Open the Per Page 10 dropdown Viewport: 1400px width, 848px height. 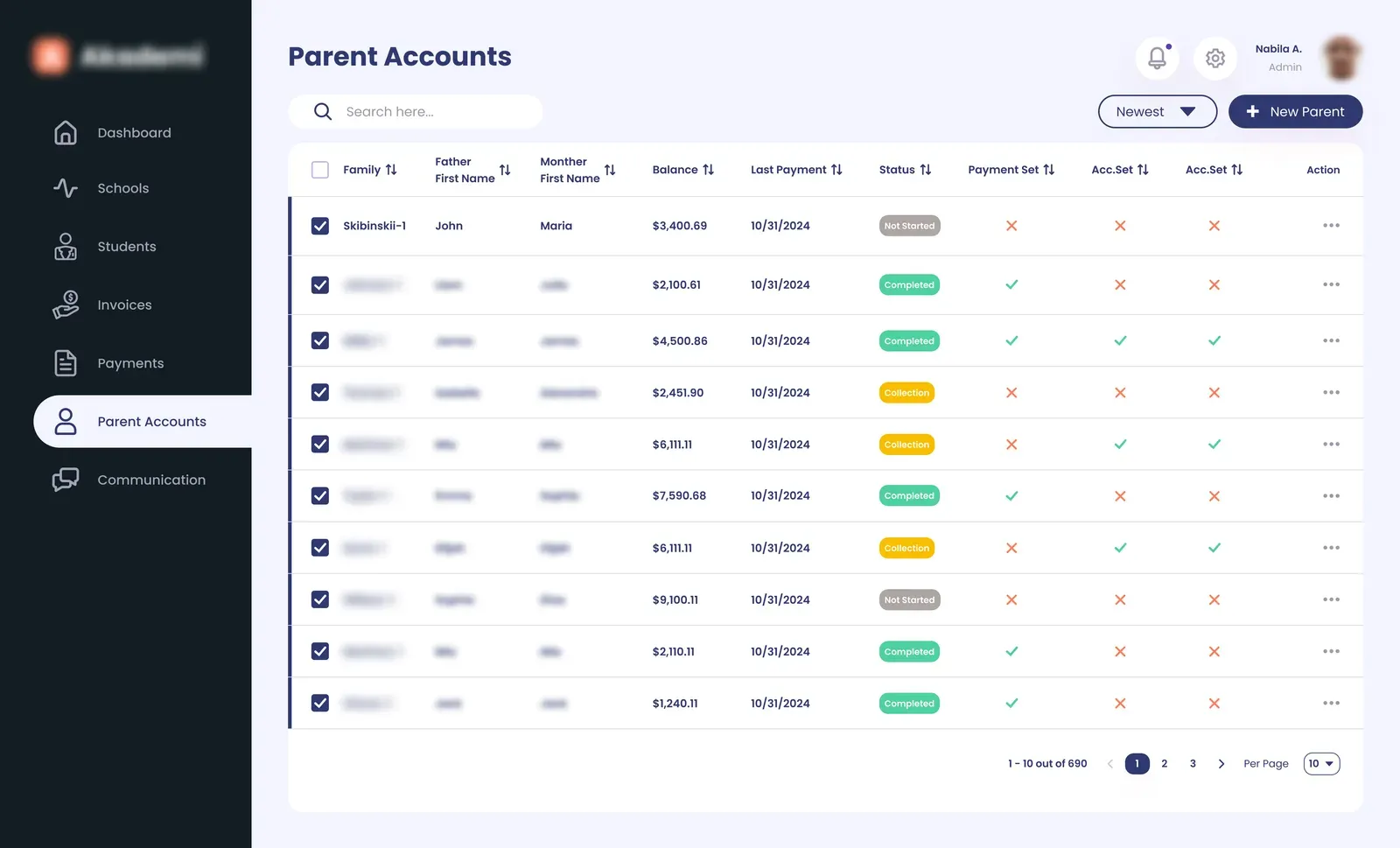click(x=1321, y=764)
